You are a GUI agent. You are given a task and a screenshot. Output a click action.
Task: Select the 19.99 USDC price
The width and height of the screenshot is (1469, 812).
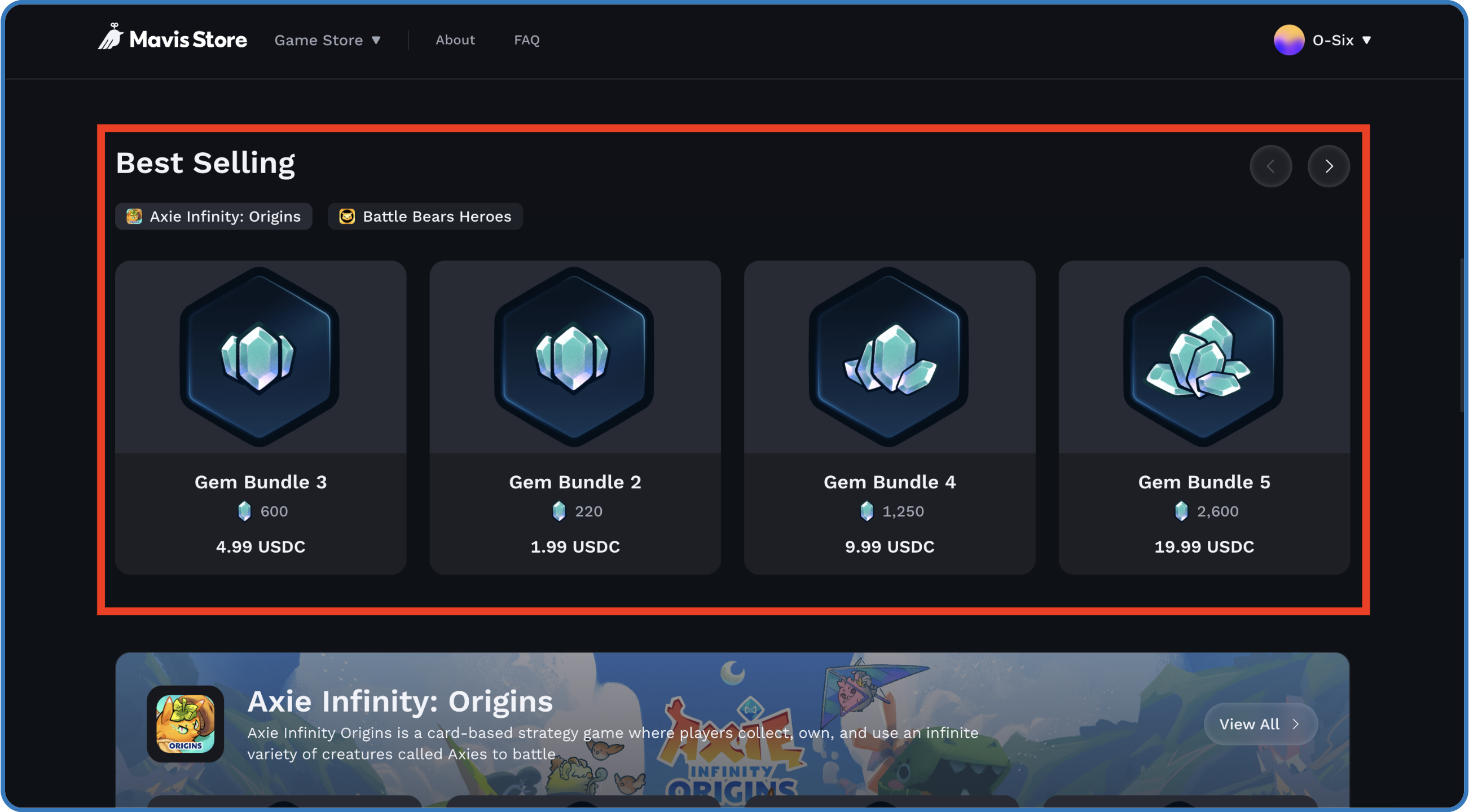click(x=1204, y=547)
